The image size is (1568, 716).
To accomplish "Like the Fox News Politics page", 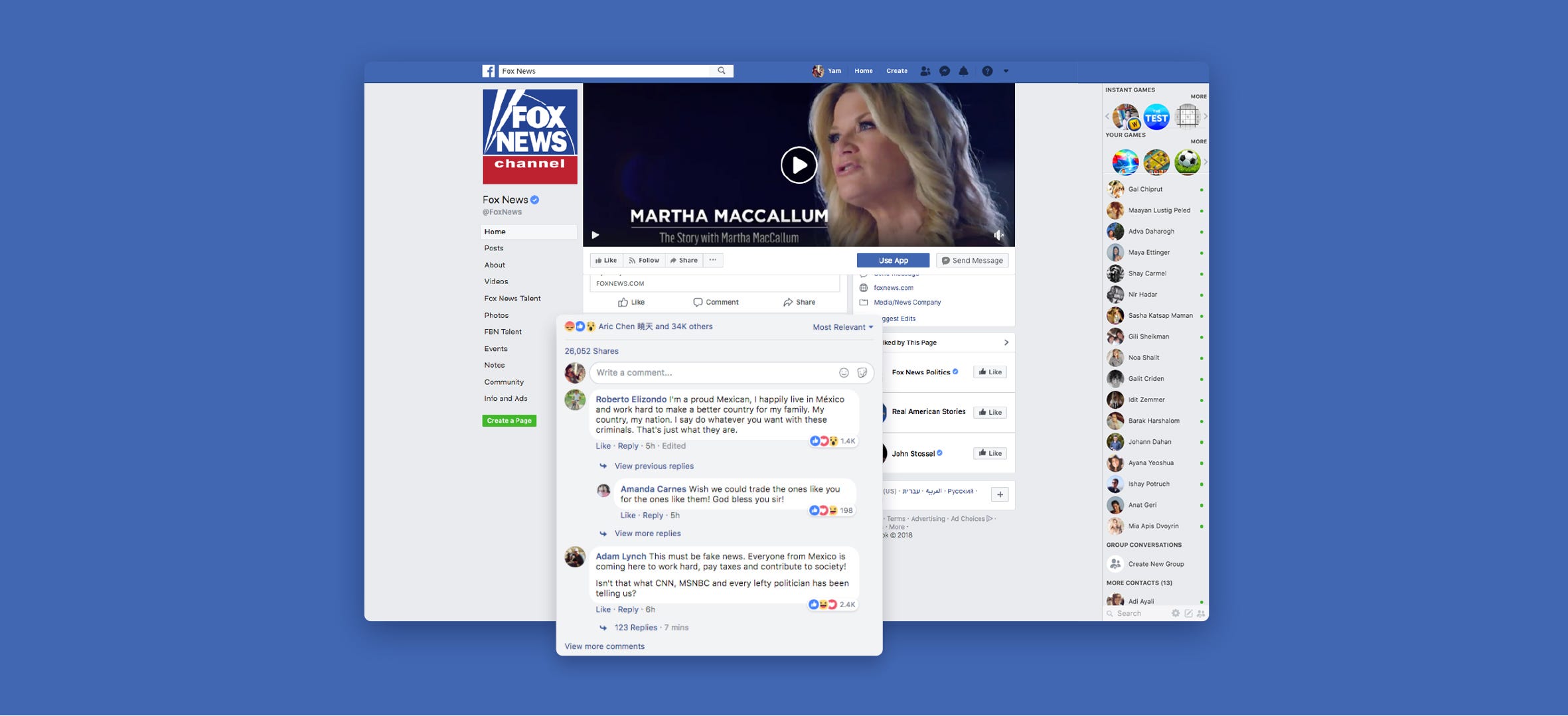I will (x=990, y=372).
